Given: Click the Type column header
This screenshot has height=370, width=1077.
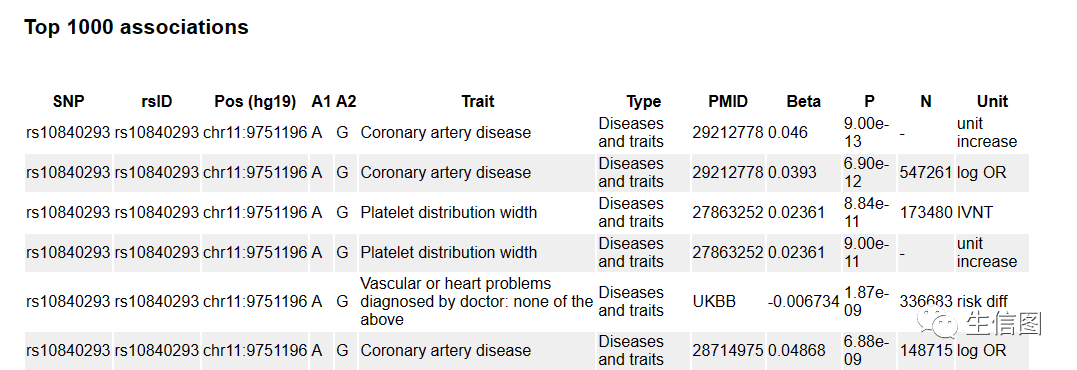Looking at the screenshot, I should tap(644, 102).
